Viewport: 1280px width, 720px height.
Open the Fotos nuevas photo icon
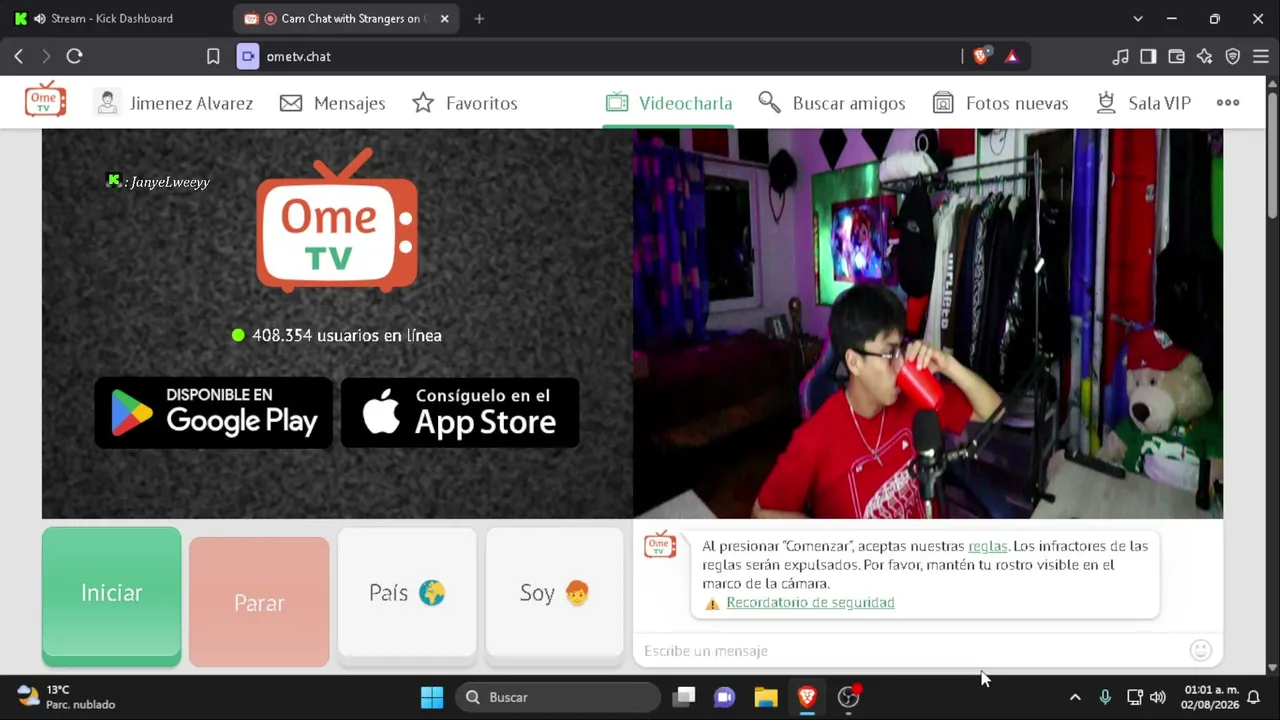[x=943, y=103]
